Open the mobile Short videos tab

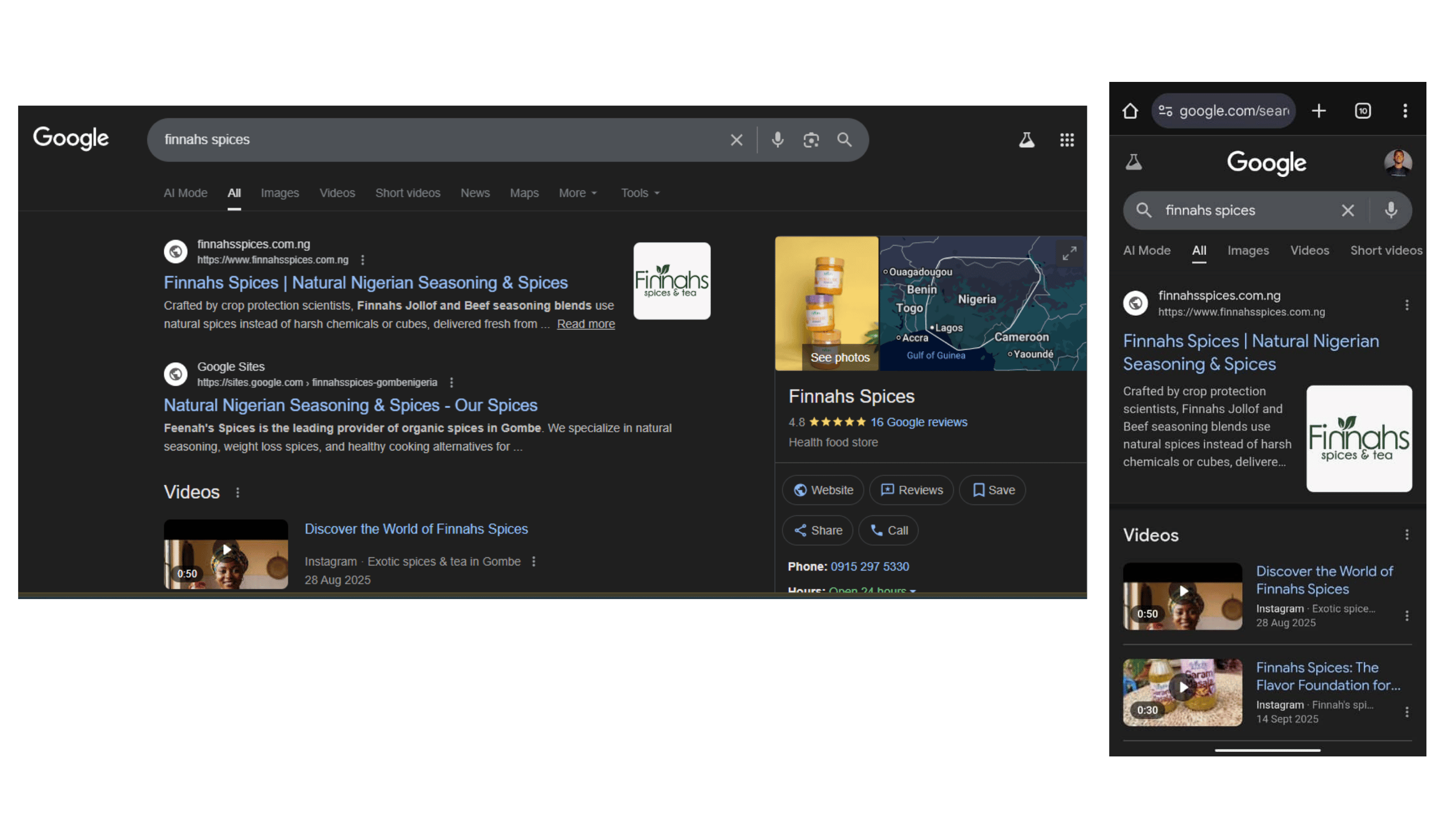point(1386,251)
